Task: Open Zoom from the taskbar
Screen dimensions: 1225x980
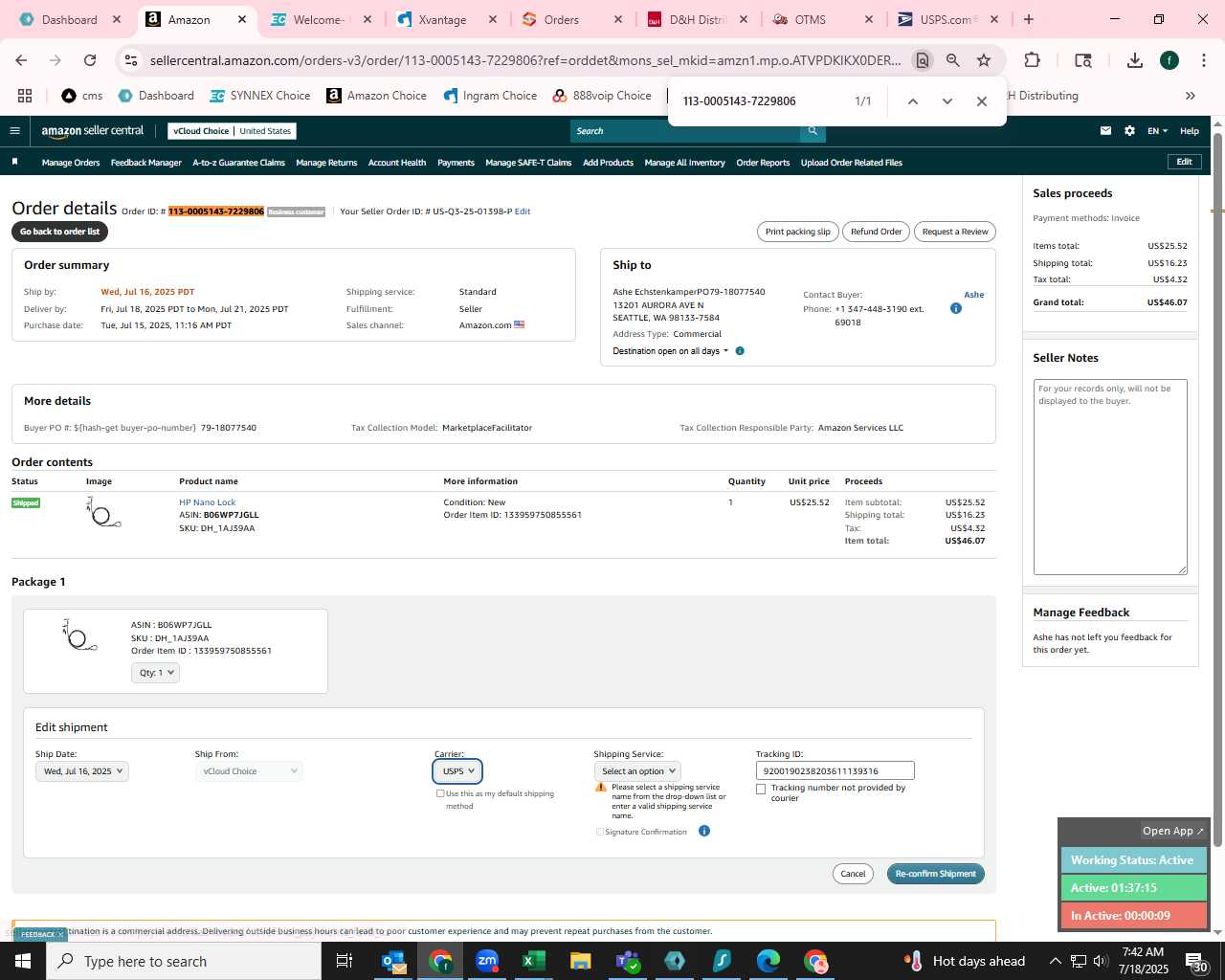Action: point(487,961)
